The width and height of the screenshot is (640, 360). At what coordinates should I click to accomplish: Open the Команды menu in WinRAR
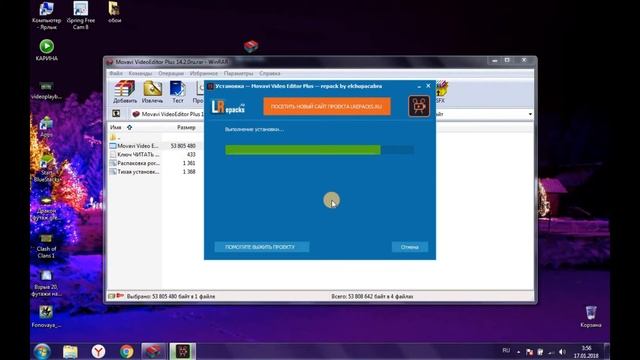pos(140,73)
